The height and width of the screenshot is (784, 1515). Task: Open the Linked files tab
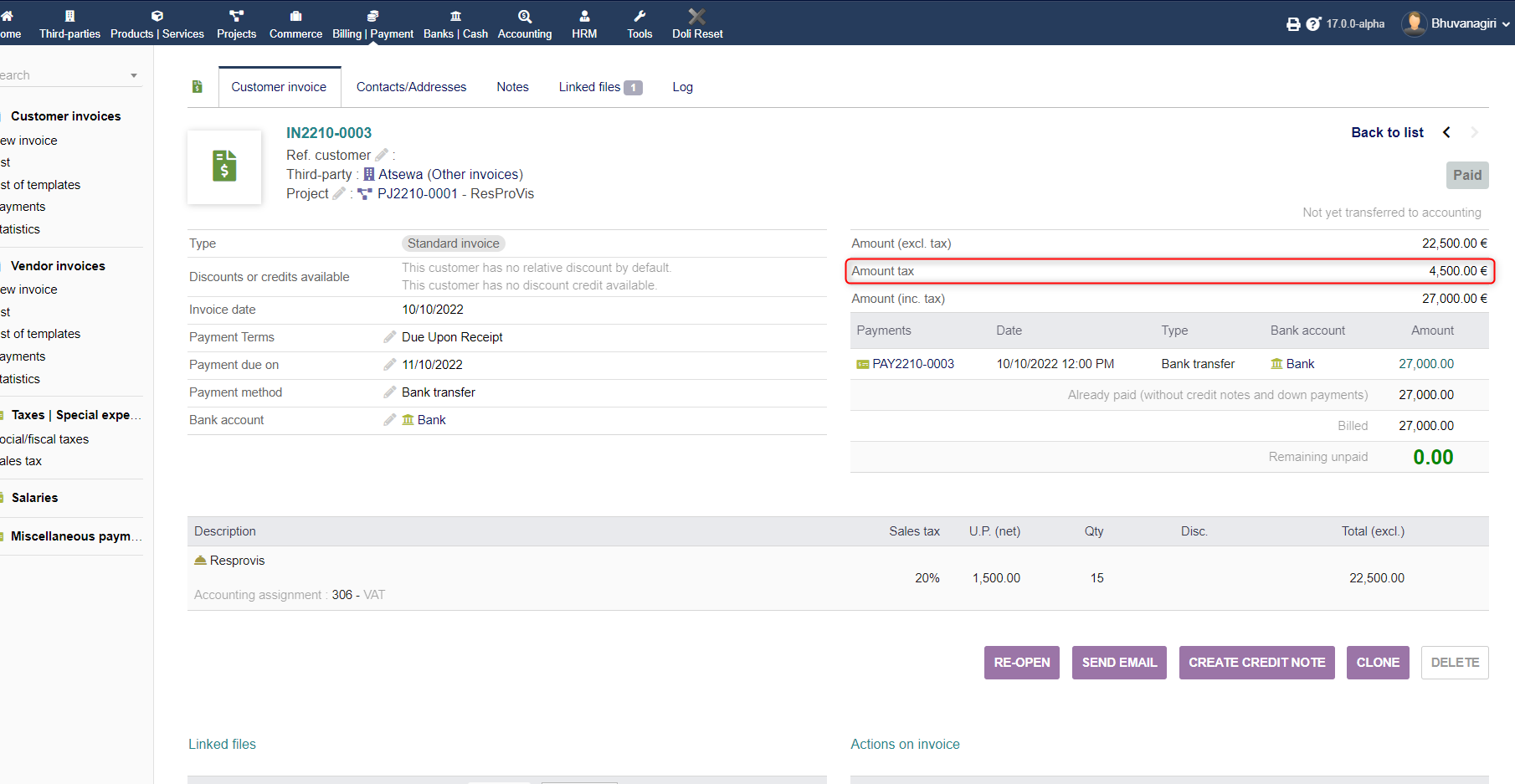coord(590,86)
